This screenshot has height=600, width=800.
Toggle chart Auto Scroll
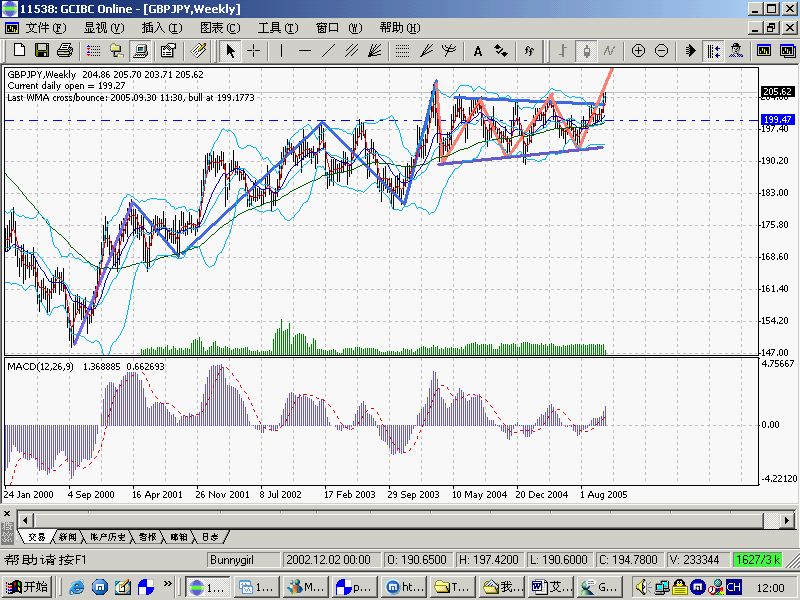point(690,51)
